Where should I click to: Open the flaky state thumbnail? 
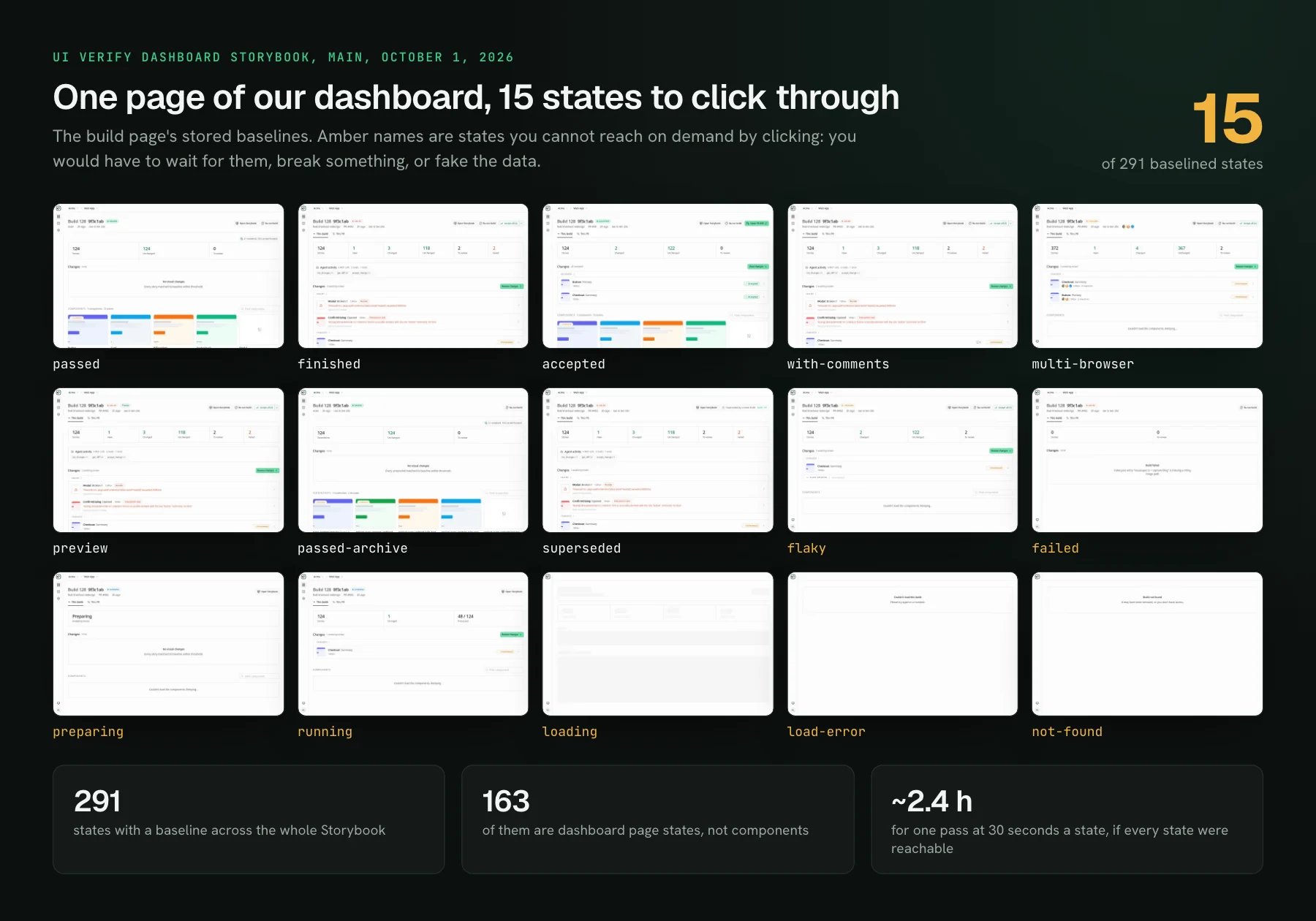coord(902,460)
